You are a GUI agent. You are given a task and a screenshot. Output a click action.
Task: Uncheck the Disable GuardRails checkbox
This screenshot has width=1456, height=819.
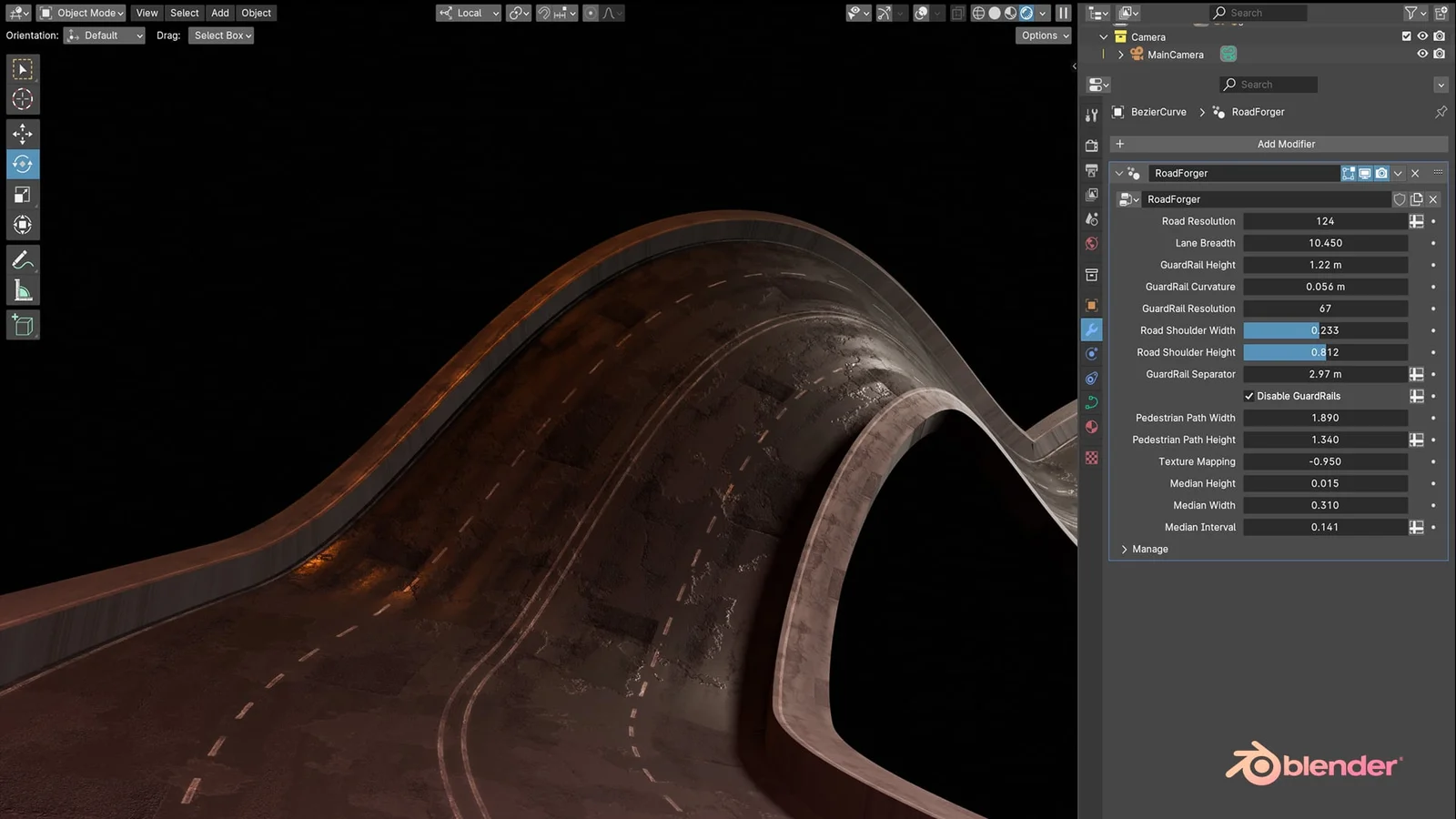pos(1250,396)
